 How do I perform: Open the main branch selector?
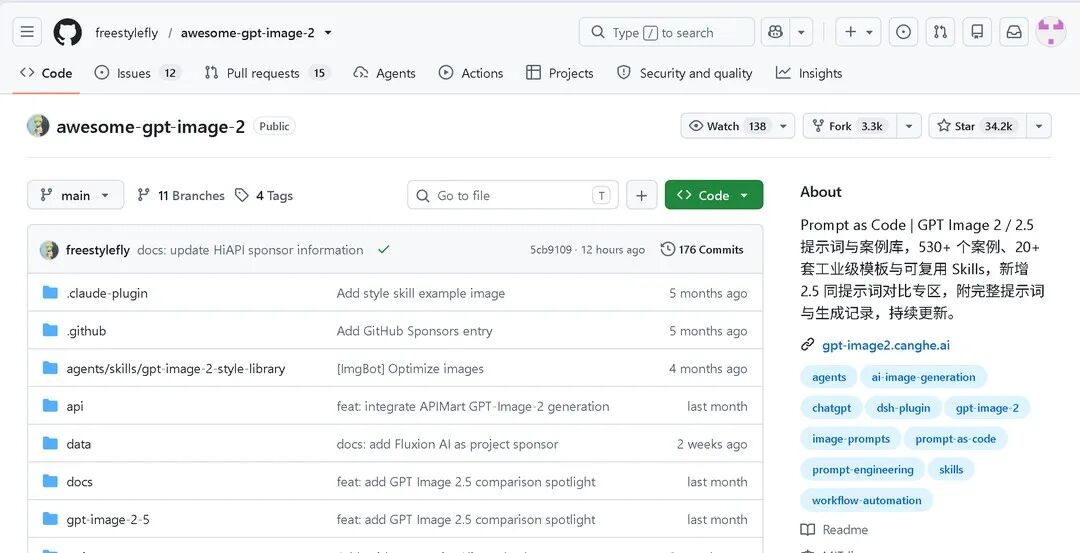[76, 195]
